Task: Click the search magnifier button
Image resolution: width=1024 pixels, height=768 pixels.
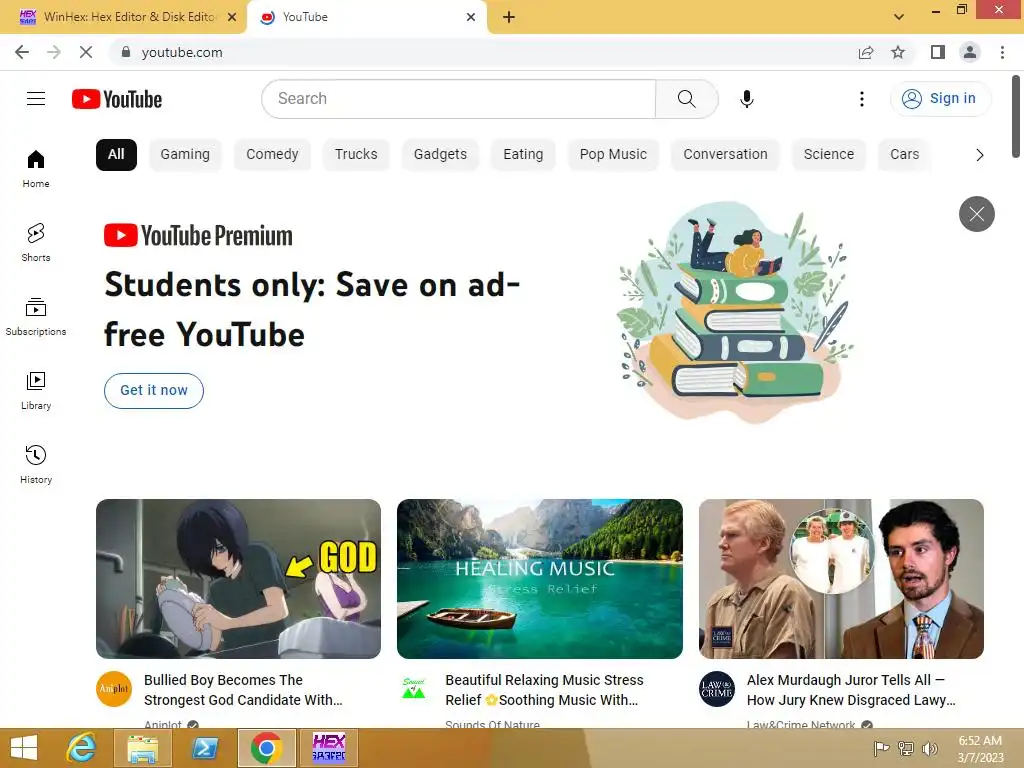Action: click(x=686, y=99)
